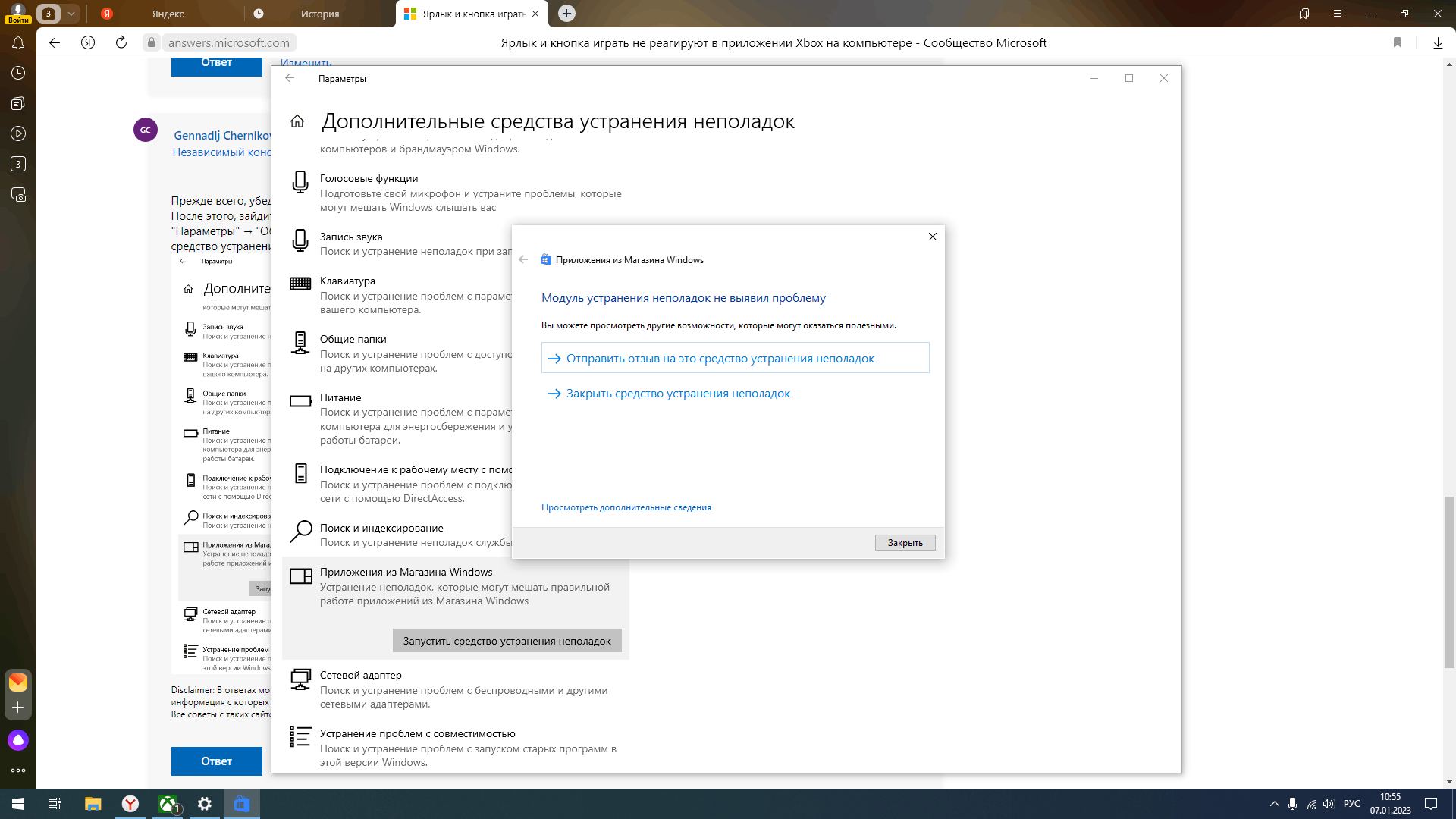The height and width of the screenshot is (819, 1456).
Task: Show hidden tray icons chevron
Action: (x=1274, y=804)
